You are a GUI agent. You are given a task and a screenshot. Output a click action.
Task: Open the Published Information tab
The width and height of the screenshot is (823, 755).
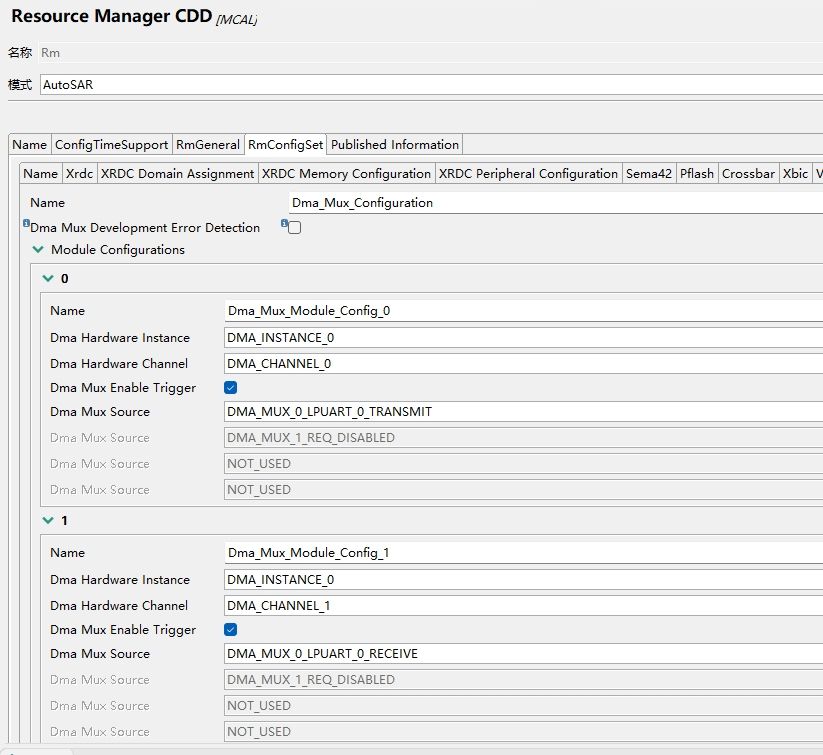pyautogui.click(x=395, y=145)
